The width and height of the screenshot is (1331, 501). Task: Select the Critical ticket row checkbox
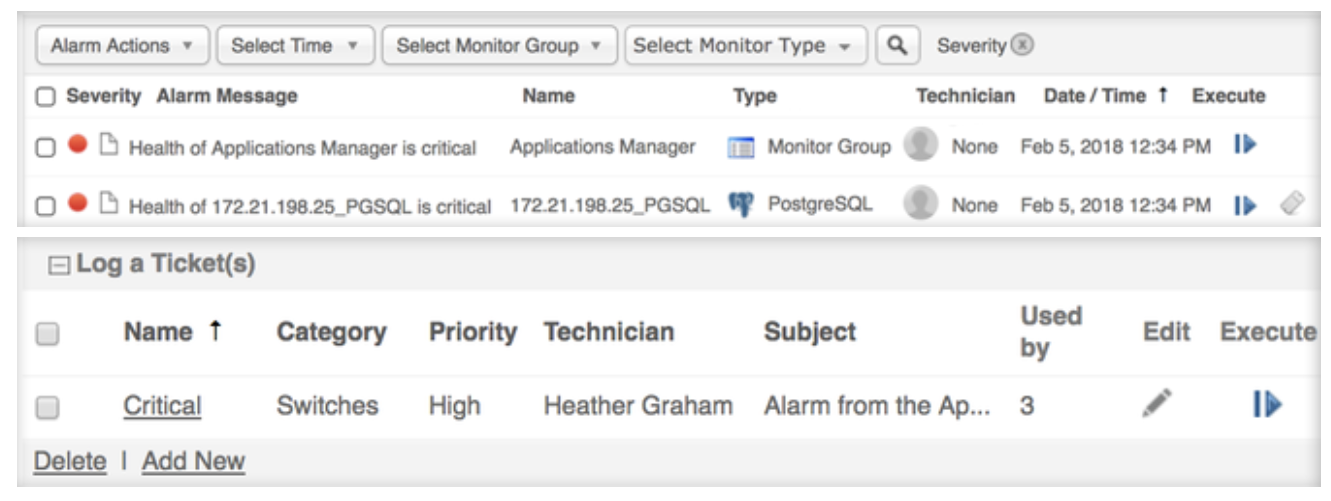tap(45, 406)
